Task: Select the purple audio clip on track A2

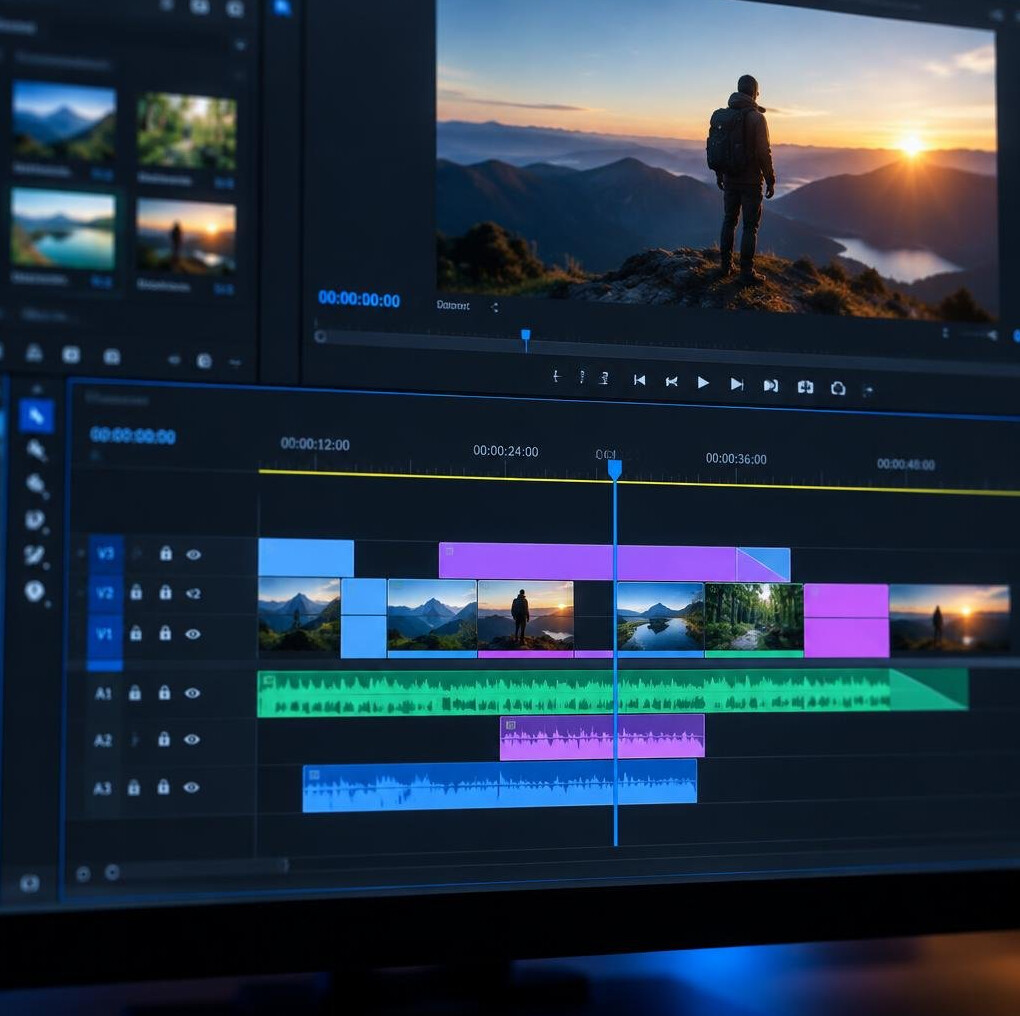Action: (602, 737)
